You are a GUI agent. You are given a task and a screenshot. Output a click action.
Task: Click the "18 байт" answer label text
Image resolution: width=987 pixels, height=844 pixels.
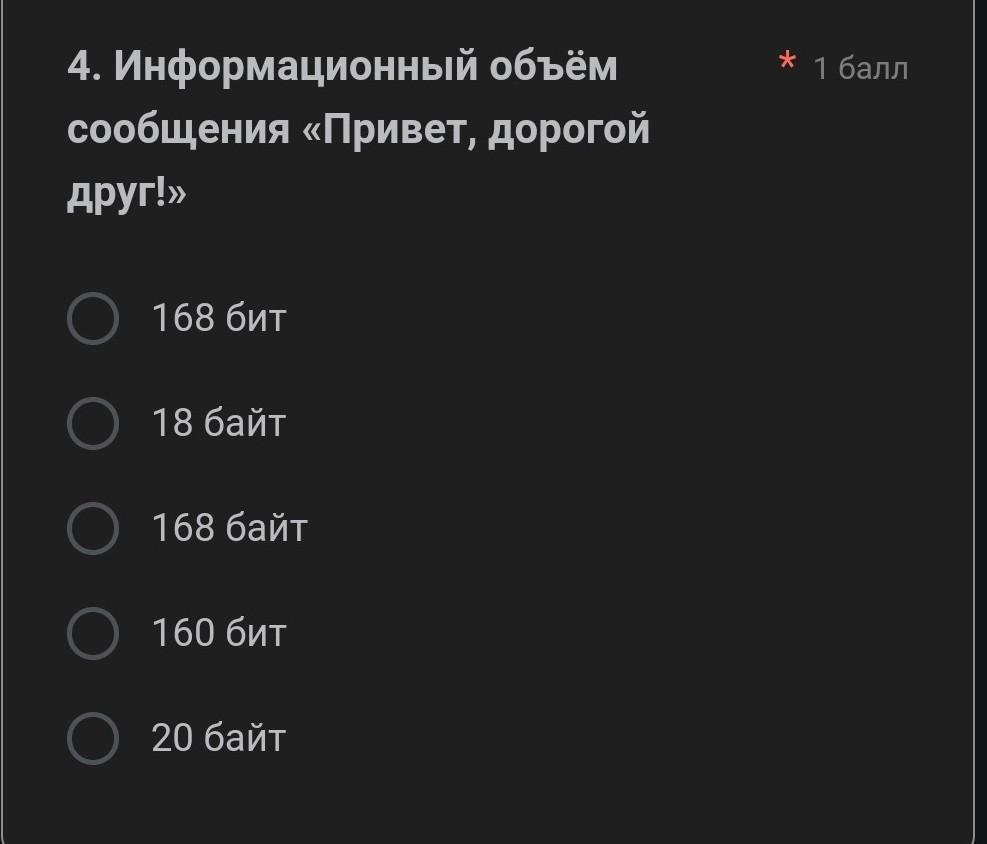pyautogui.click(x=219, y=423)
